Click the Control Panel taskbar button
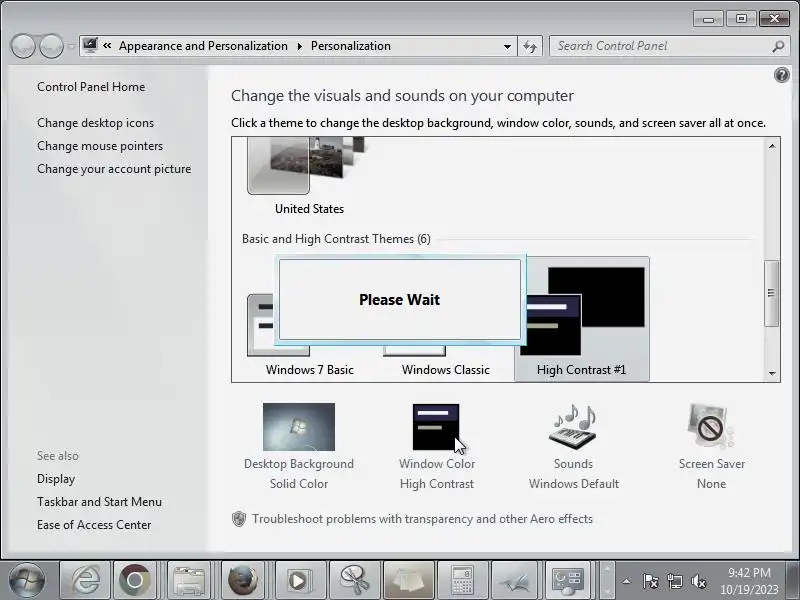Screen dimensions: 800x600 [x=568, y=580]
